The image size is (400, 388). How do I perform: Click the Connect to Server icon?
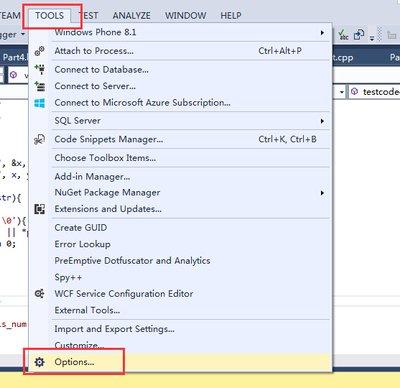(x=40, y=86)
